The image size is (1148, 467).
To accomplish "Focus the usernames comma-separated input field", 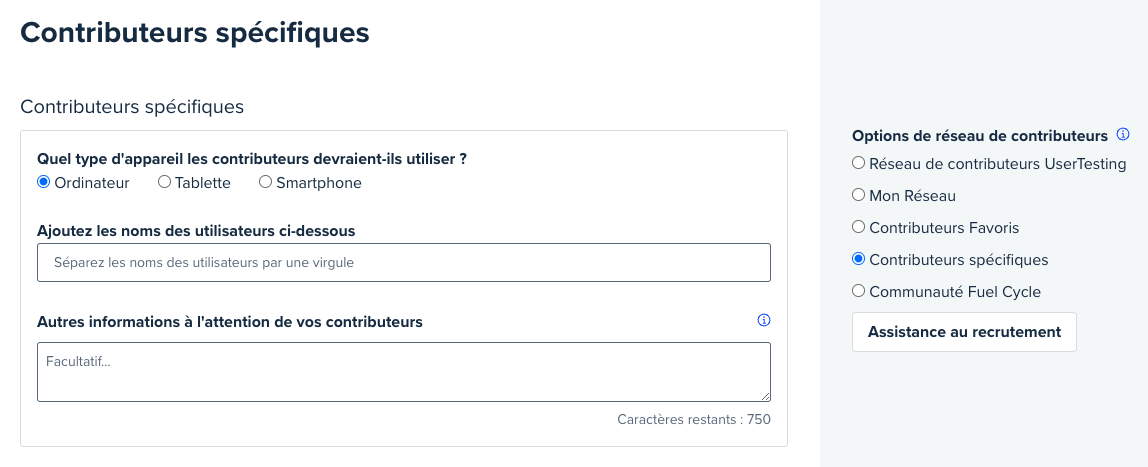I will 404,262.
